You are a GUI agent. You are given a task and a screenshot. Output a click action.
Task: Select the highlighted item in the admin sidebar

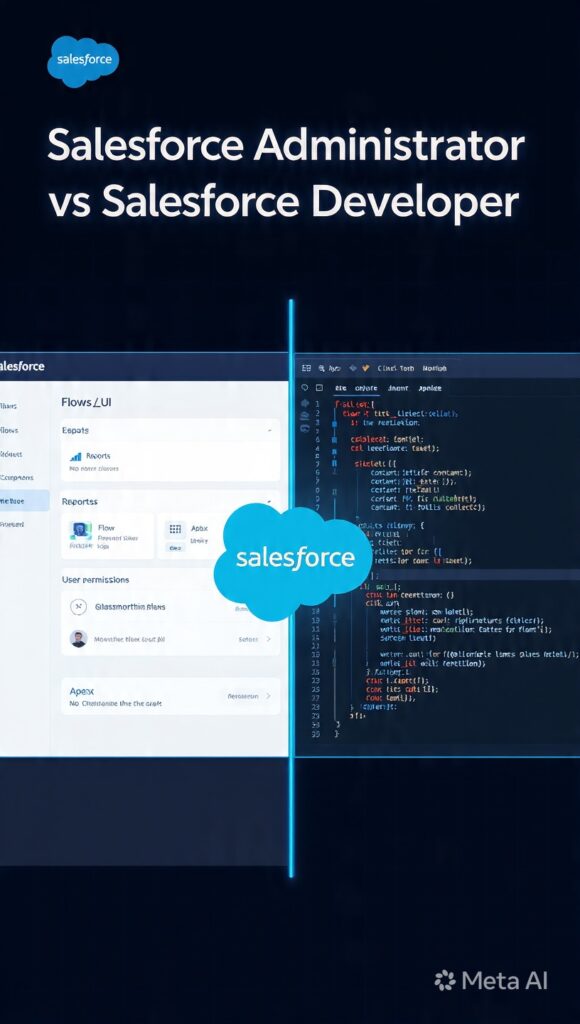[24, 501]
